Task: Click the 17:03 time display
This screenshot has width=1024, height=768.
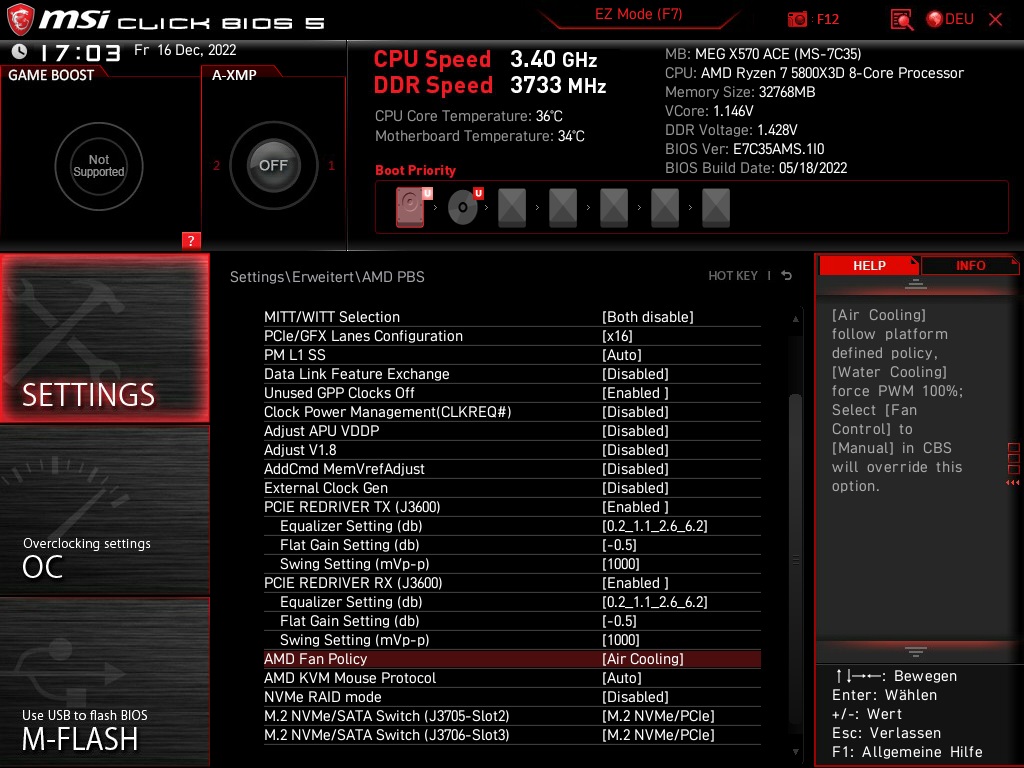Action: point(80,52)
